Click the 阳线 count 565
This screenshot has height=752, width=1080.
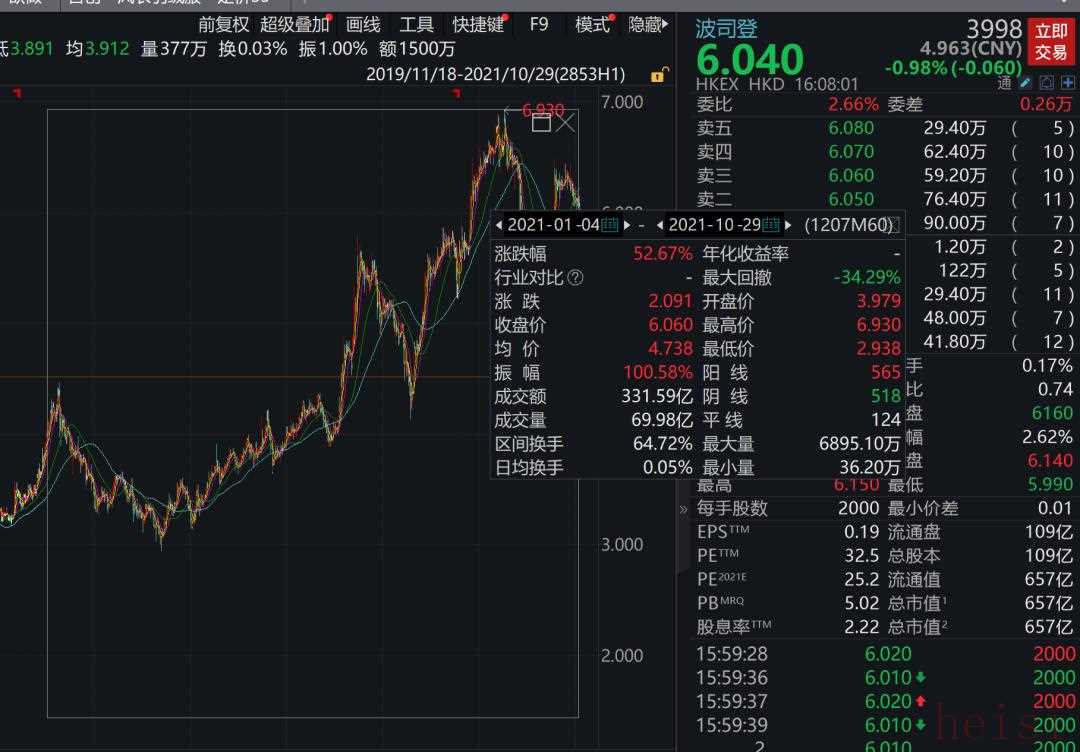(886, 373)
